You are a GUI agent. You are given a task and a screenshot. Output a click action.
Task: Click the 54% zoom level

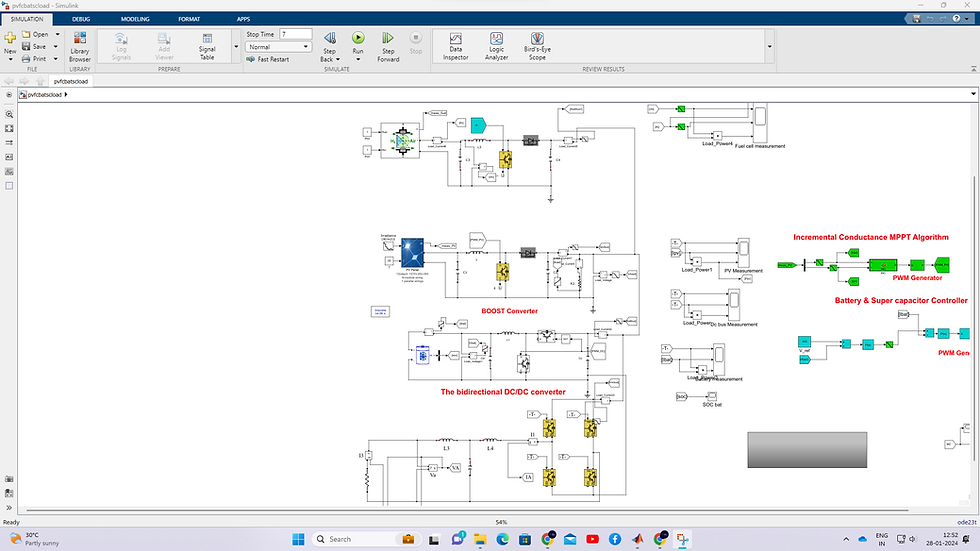pos(501,522)
